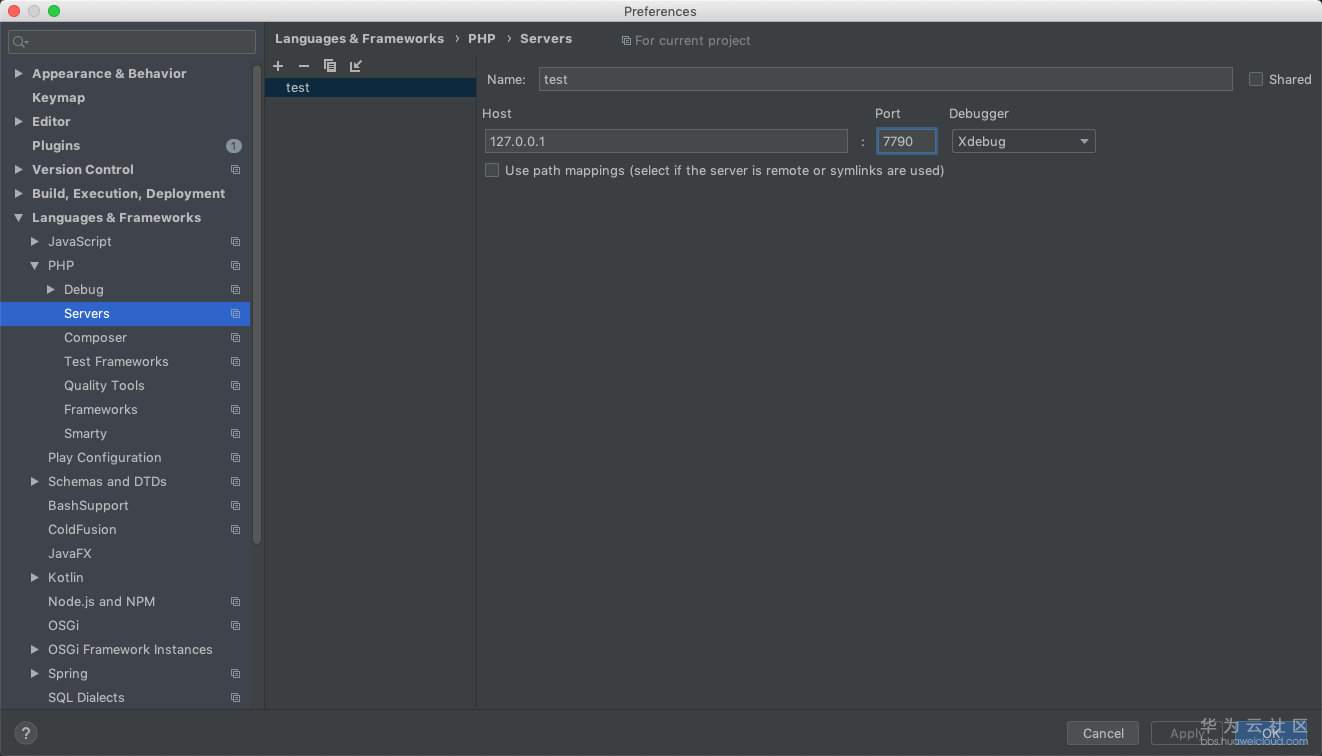Viewport: 1322px width, 756px height.
Task: Click the server Name field
Action: pos(885,79)
